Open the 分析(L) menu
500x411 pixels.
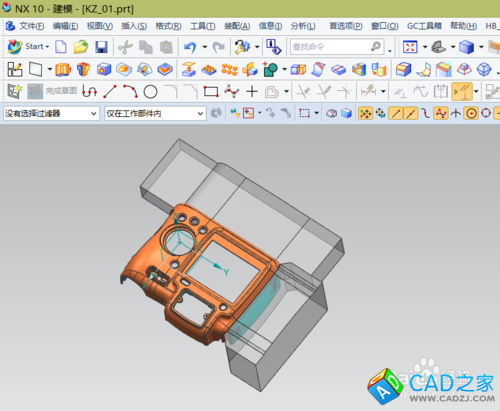coord(303,26)
